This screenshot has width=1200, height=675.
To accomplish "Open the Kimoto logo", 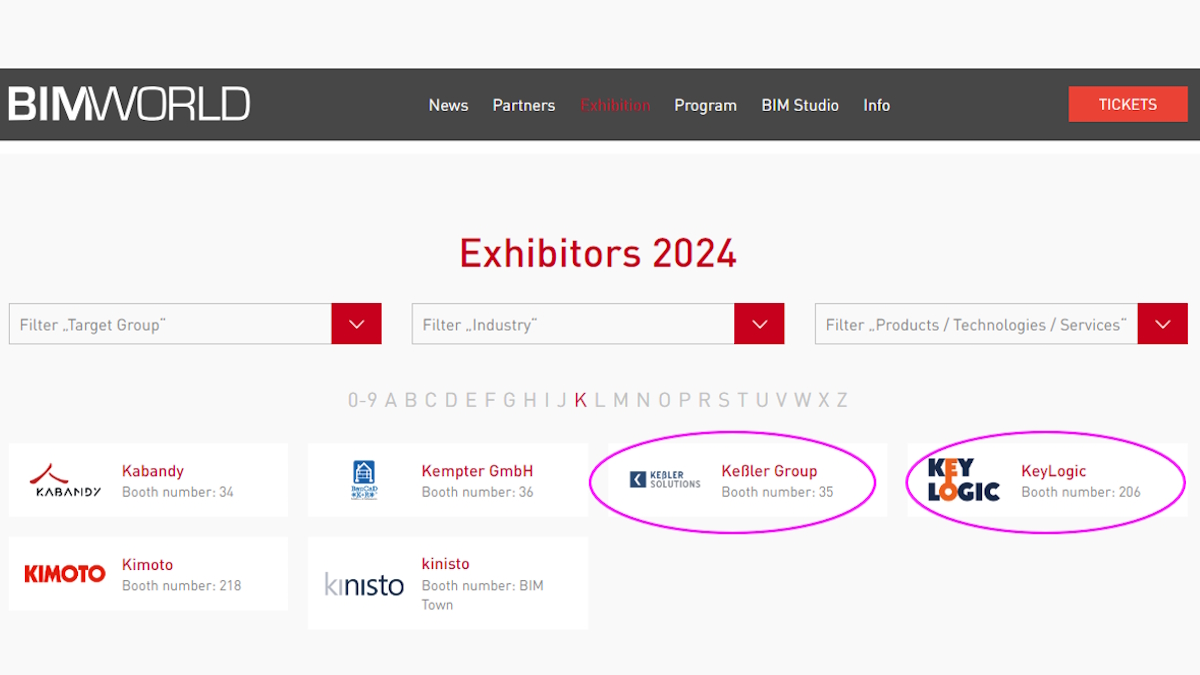I will tap(65, 574).
